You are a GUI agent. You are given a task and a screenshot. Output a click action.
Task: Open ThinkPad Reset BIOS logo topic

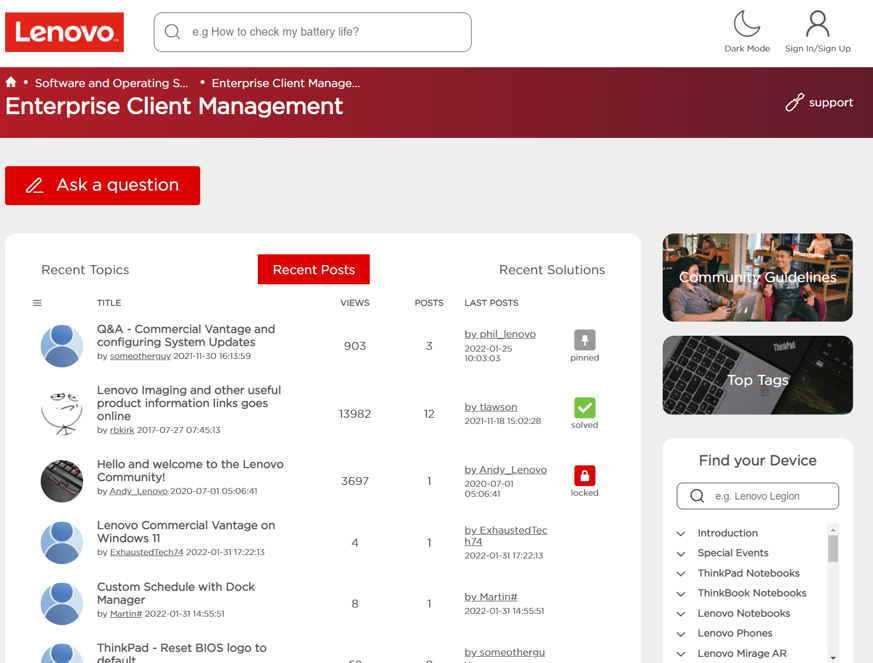click(x=182, y=654)
